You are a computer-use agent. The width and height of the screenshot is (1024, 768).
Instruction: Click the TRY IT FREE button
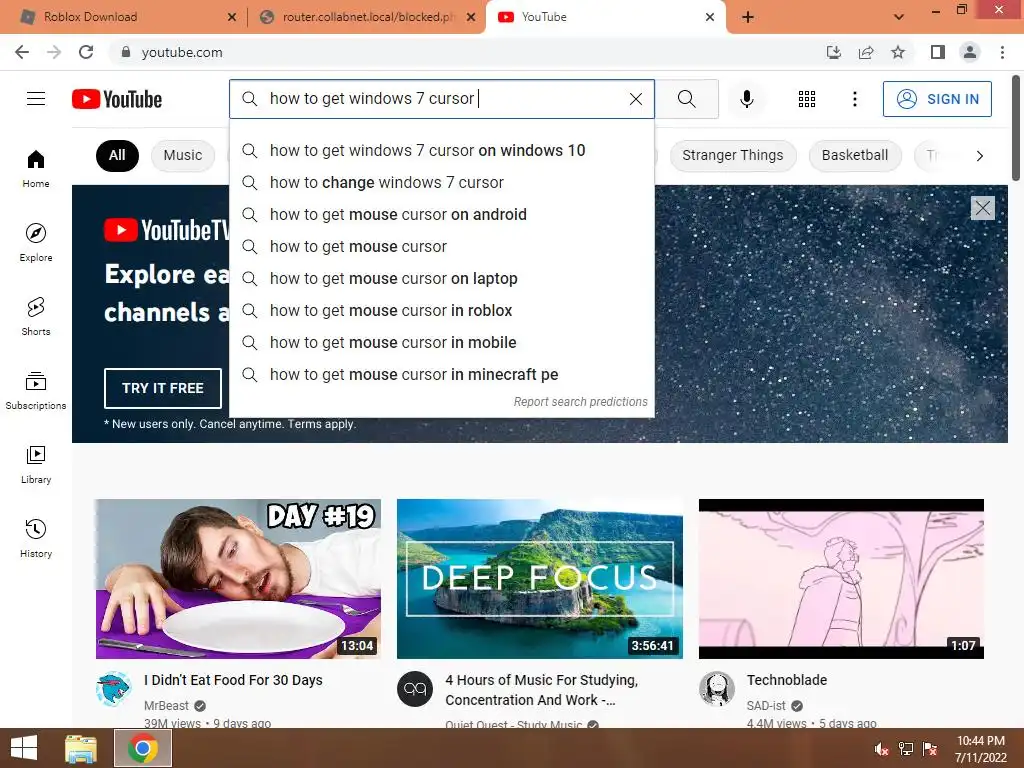point(163,388)
